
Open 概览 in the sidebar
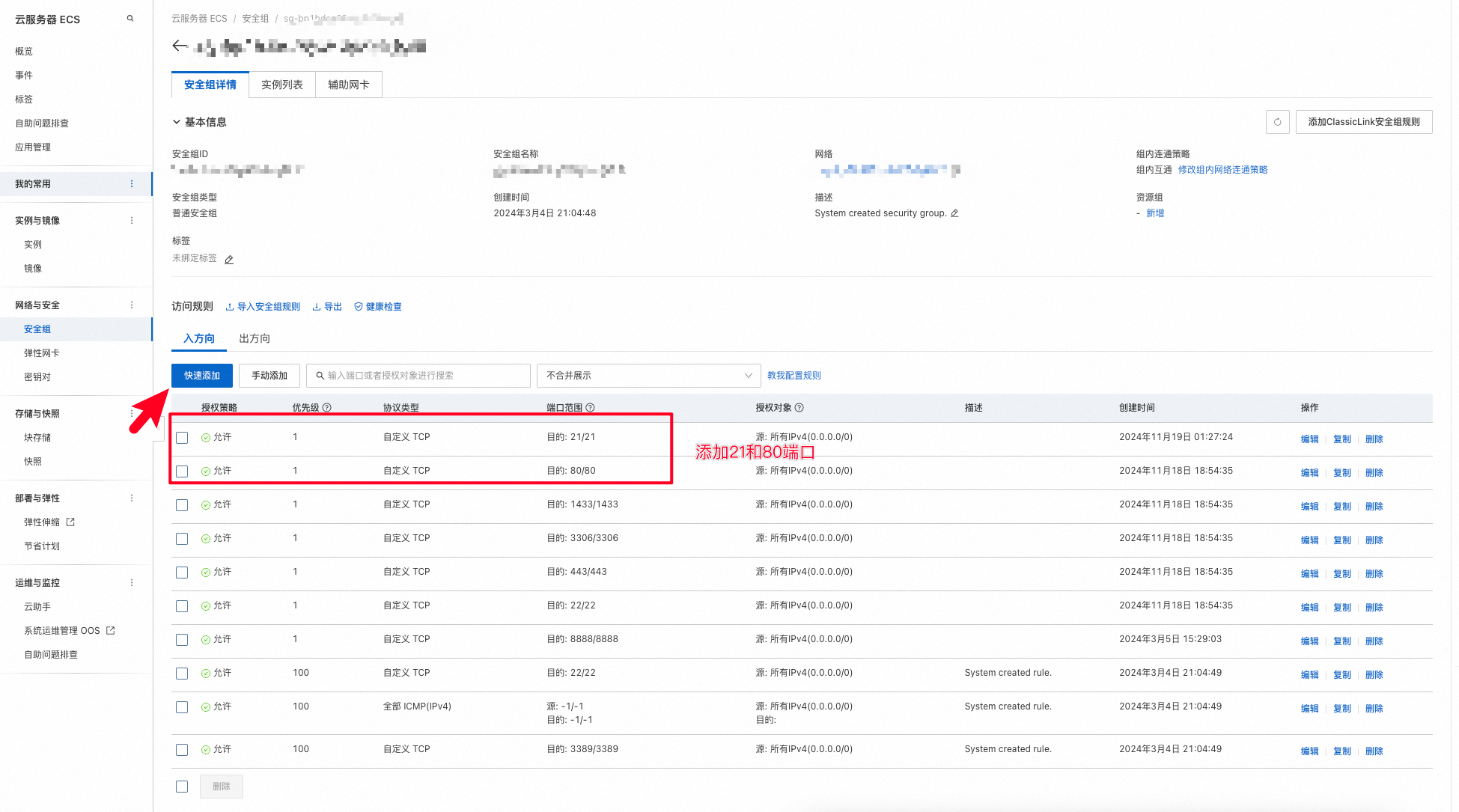click(24, 52)
